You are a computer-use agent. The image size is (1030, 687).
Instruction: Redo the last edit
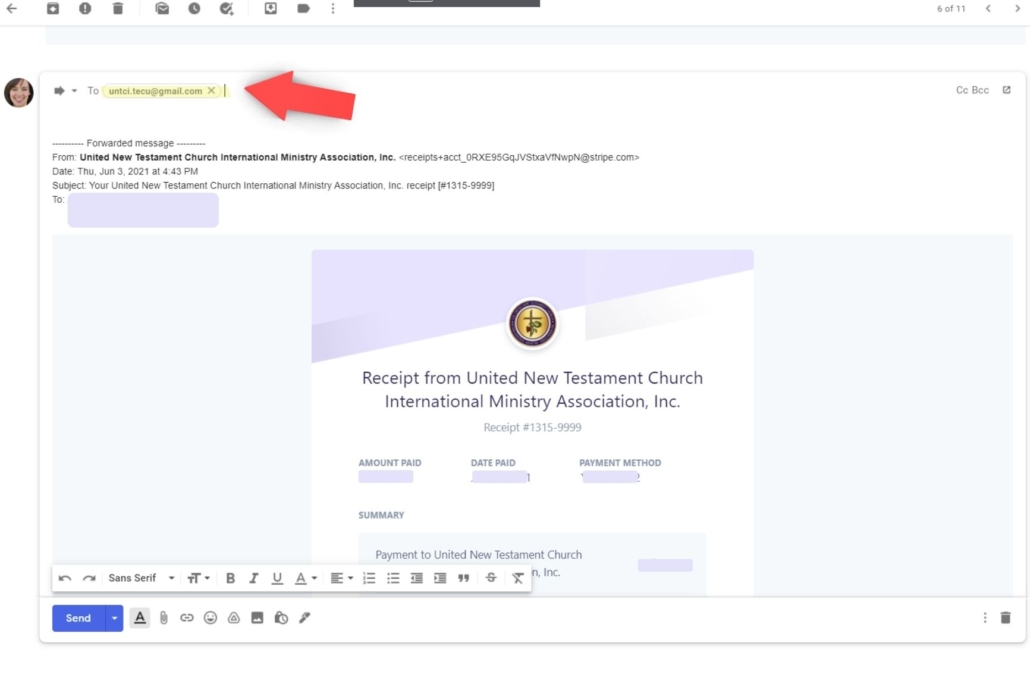(89, 578)
